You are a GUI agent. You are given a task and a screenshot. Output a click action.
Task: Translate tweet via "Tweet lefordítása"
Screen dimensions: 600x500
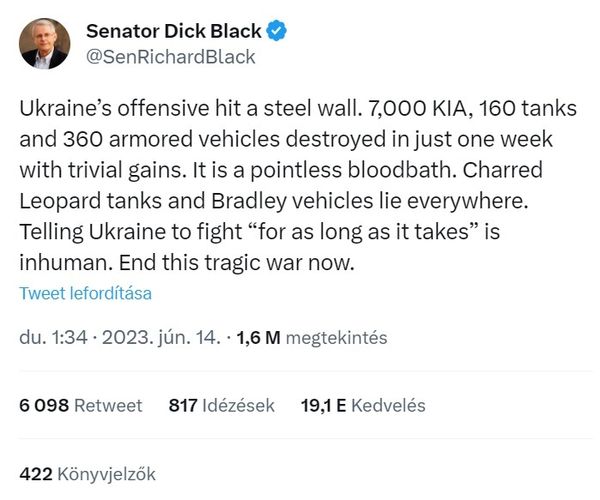pyautogui.click(x=85, y=294)
